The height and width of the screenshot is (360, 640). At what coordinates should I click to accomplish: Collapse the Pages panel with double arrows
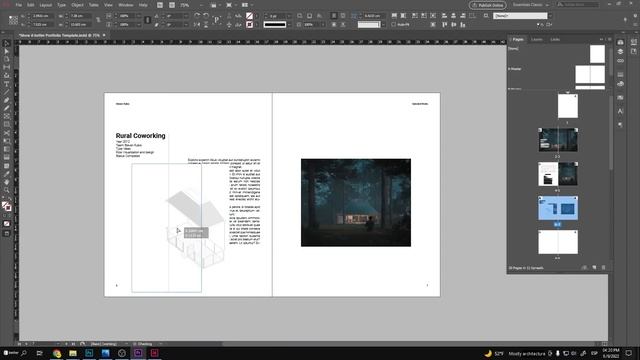click(602, 39)
